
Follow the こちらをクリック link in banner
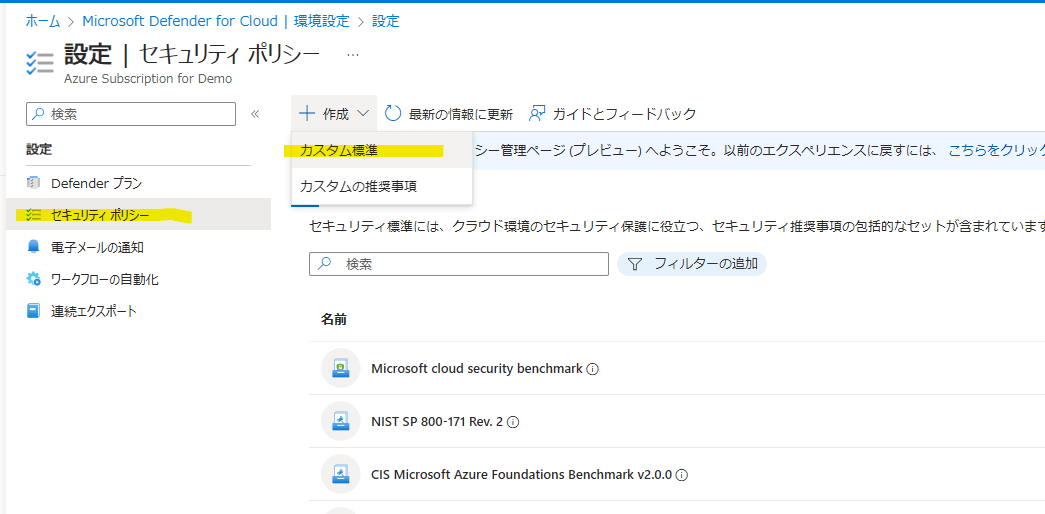[996, 151]
